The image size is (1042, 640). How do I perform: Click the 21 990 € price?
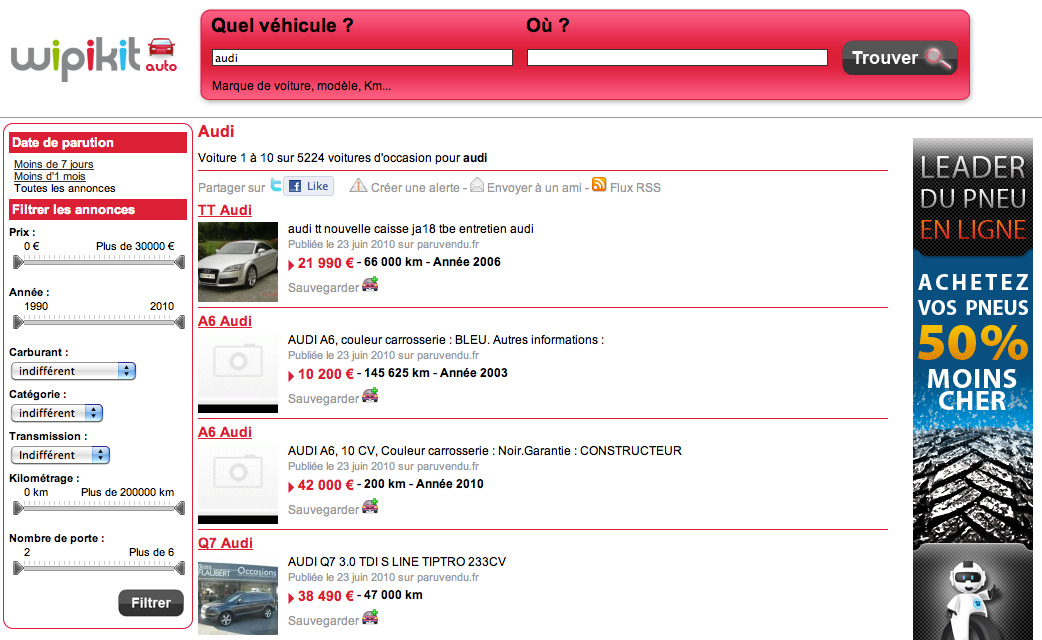pyautogui.click(x=326, y=263)
